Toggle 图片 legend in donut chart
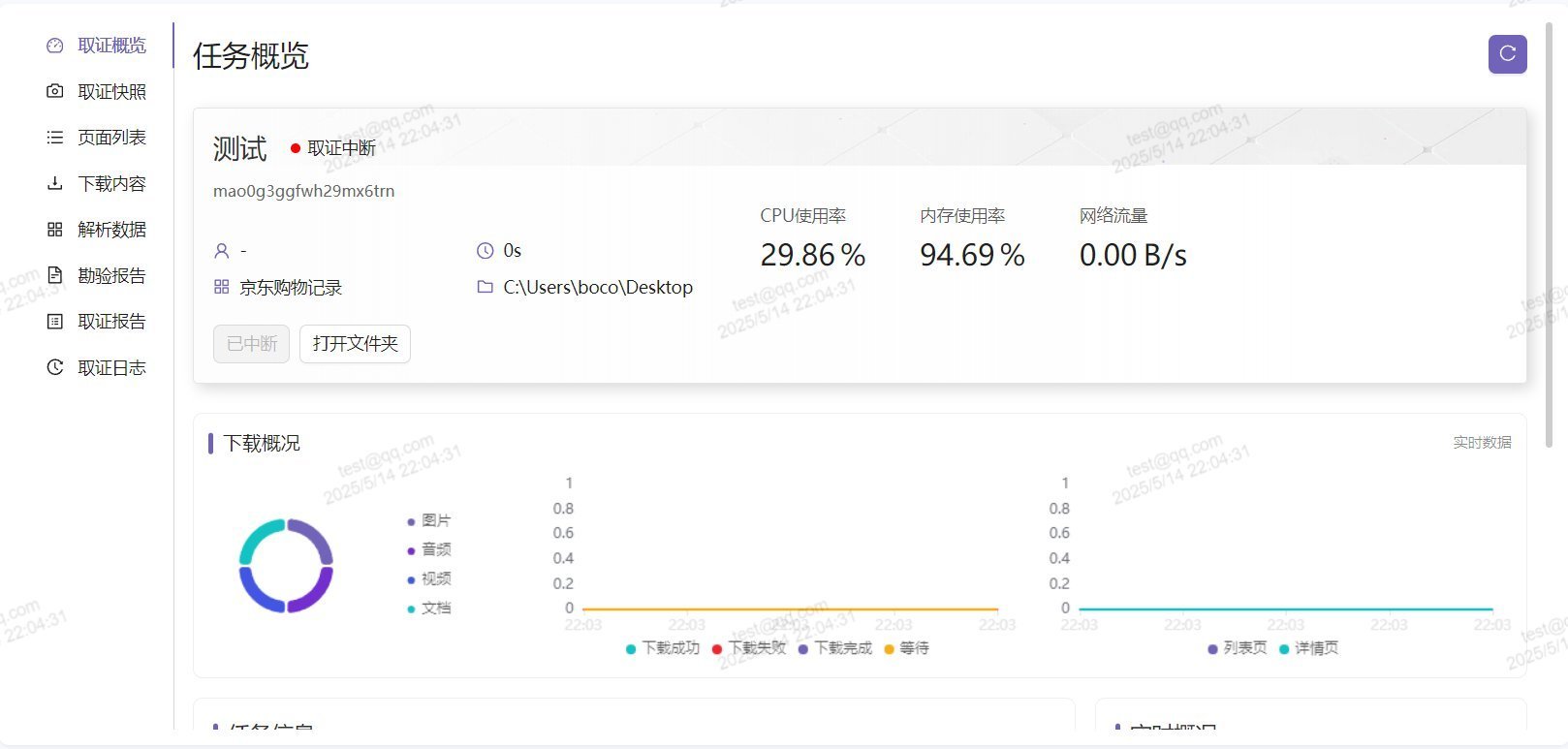Image resolution: width=1568 pixels, height=749 pixels. 429,521
